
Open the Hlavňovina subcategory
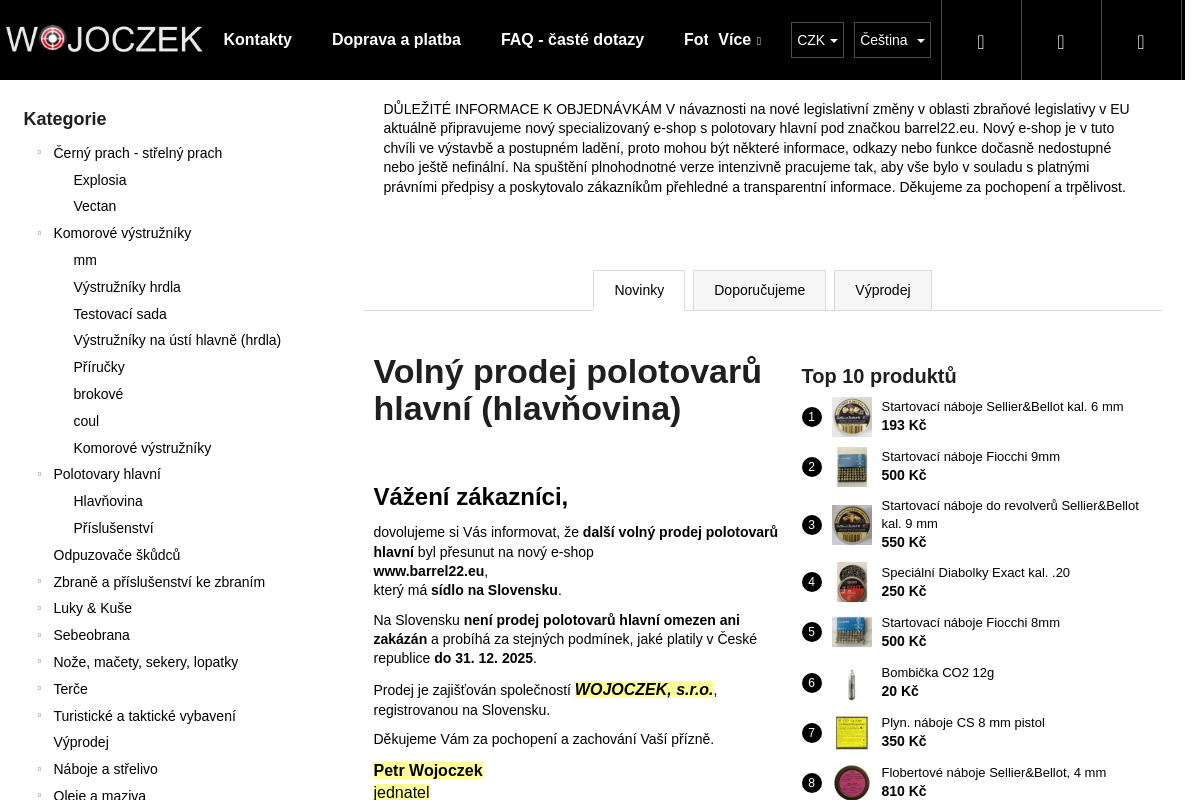pyautogui.click(x=108, y=501)
